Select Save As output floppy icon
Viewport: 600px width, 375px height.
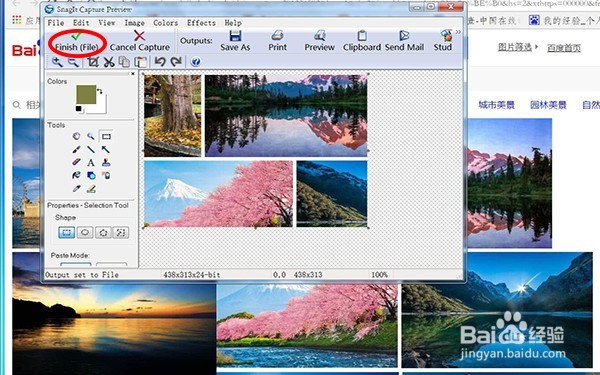235,42
